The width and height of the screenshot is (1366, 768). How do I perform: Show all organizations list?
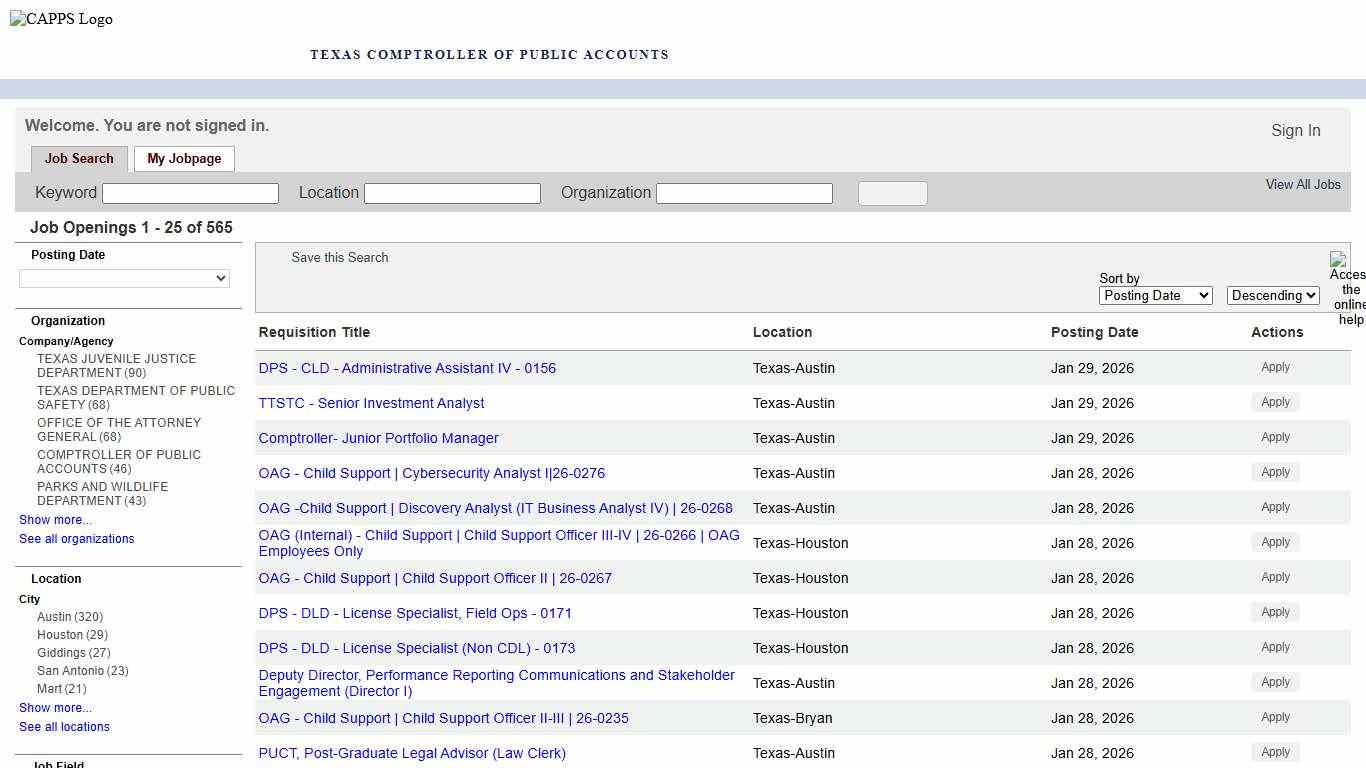click(76, 539)
